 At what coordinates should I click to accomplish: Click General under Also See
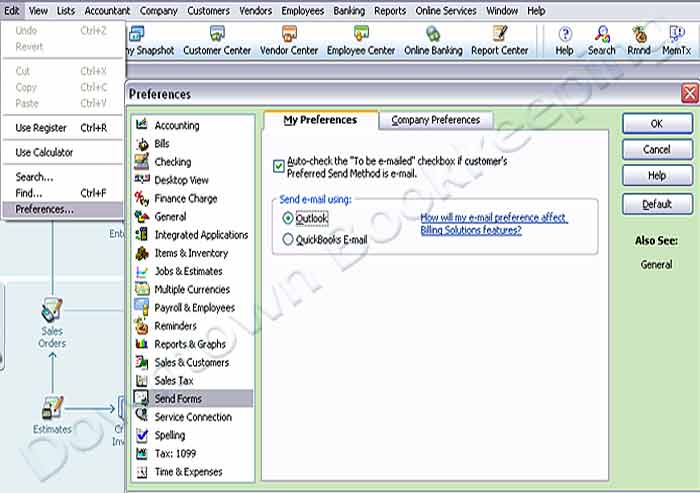pos(656,264)
